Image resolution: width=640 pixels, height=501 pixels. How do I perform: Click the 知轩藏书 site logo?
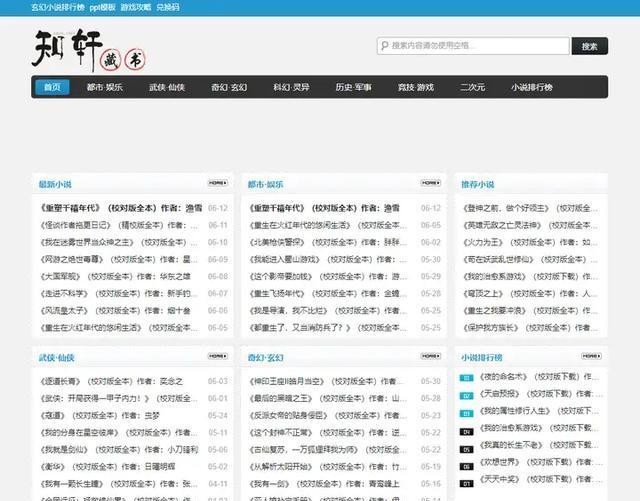88,47
